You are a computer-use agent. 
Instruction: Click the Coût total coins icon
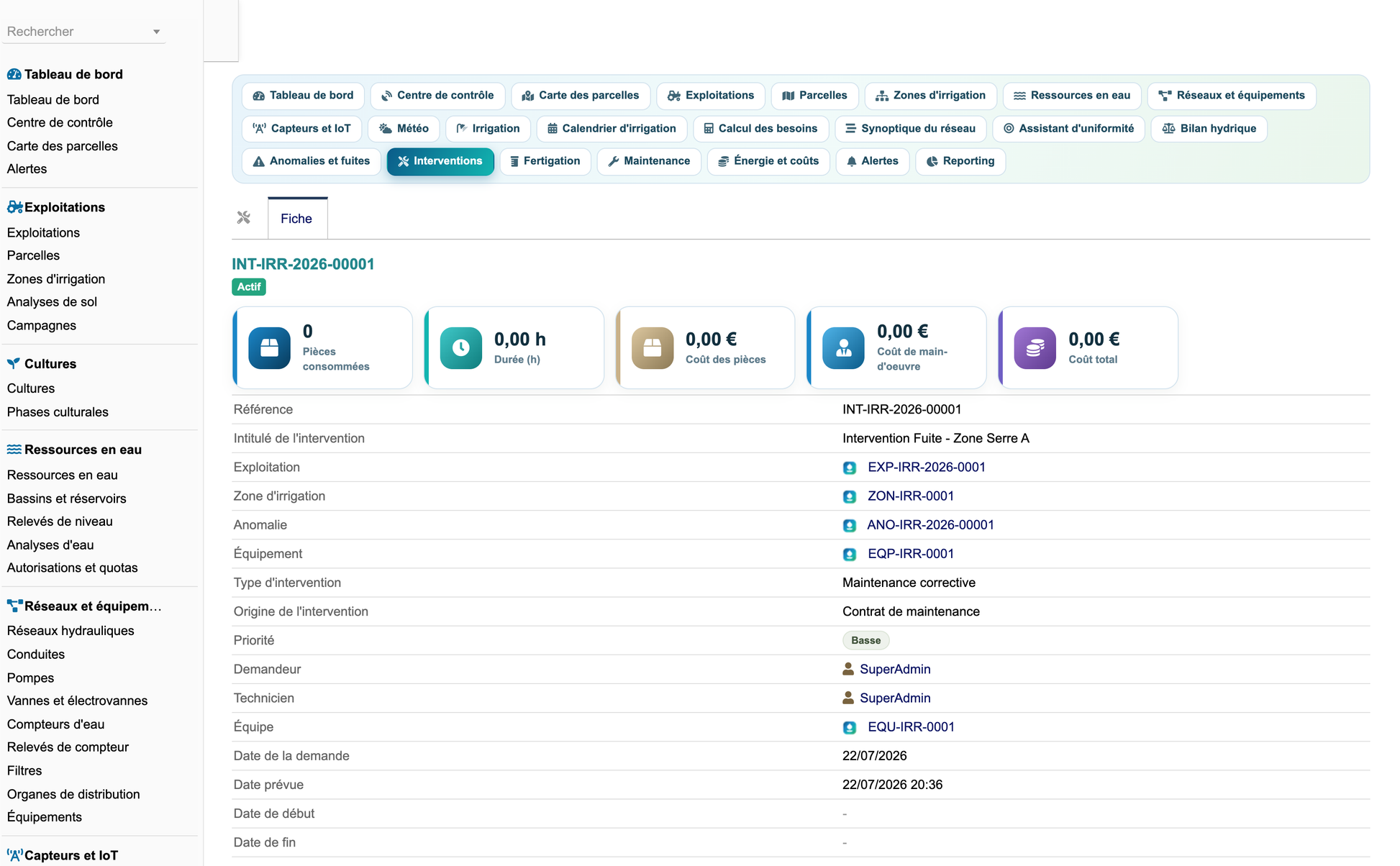(x=1035, y=348)
